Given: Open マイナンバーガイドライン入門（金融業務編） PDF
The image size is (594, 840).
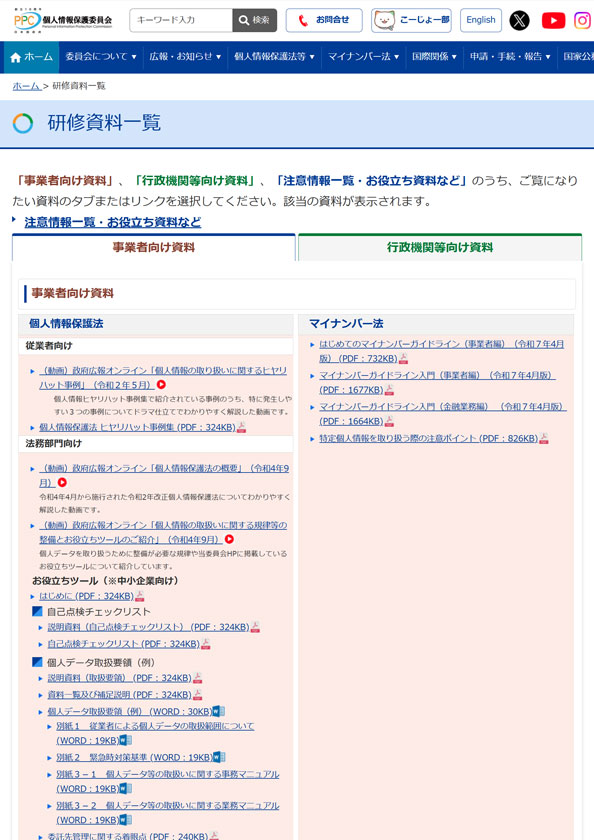Looking at the screenshot, I should 442,414.
